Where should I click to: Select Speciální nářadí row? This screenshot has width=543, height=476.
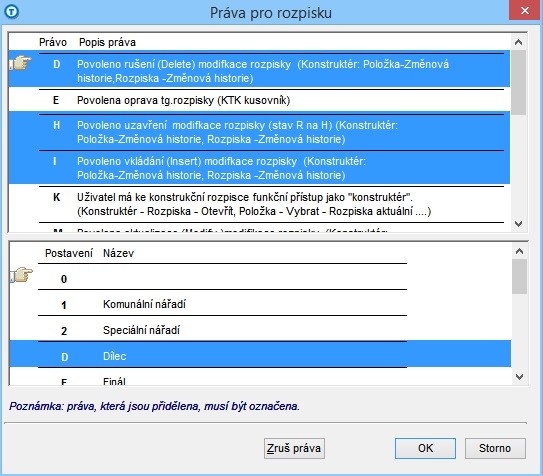pos(260,330)
